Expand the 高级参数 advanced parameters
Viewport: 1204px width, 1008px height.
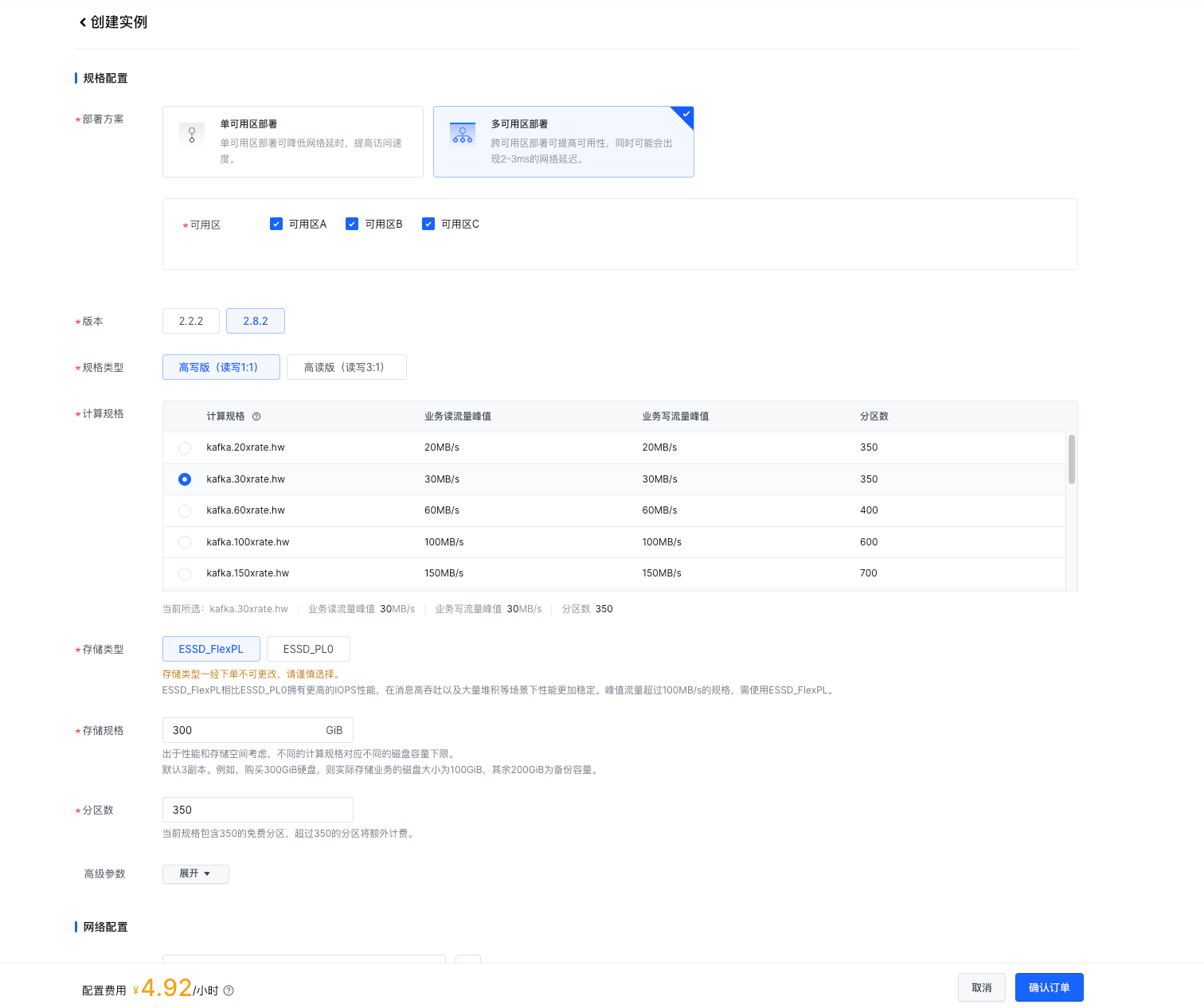click(195, 873)
